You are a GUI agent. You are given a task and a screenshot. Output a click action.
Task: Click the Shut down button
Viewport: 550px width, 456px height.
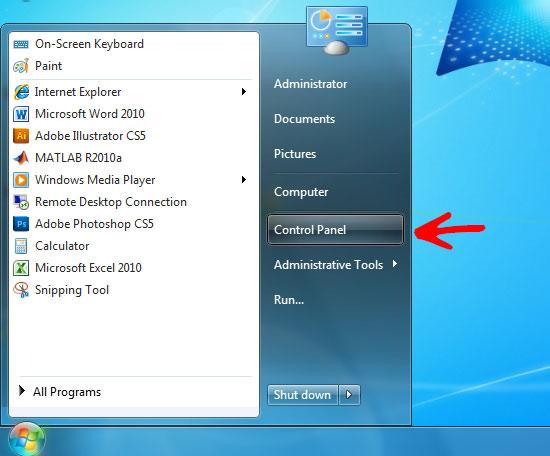(x=302, y=395)
